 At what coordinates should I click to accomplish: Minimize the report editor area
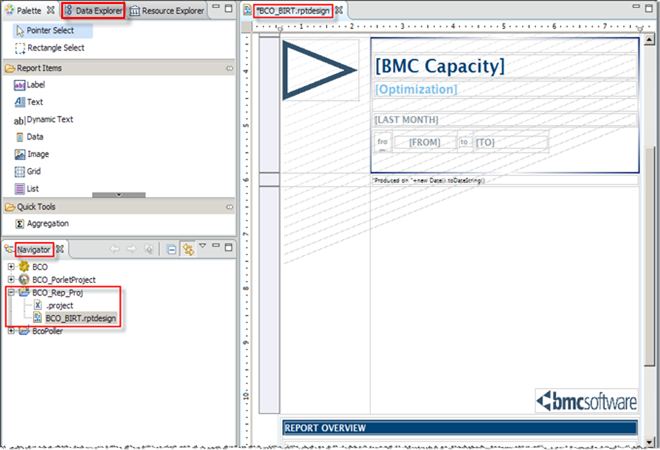point(636,7)
